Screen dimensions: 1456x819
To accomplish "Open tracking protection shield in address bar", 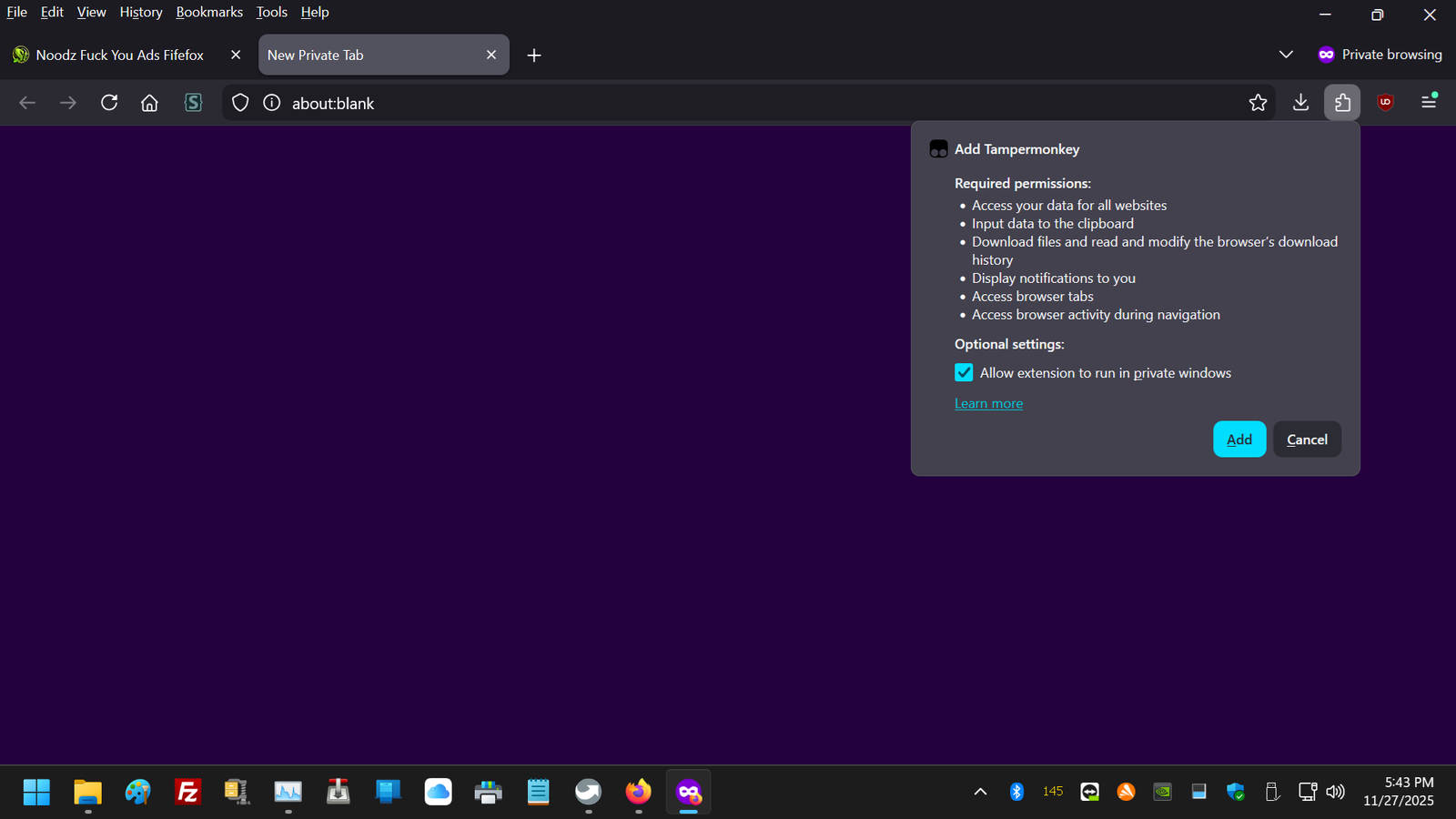I will [x=240, y=103].
